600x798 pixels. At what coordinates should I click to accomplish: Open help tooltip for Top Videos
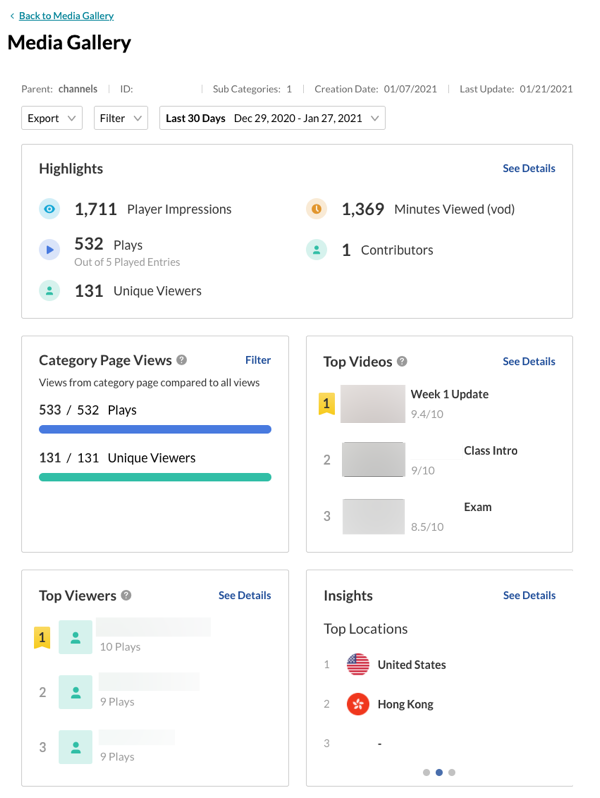[x=402, y=361]
